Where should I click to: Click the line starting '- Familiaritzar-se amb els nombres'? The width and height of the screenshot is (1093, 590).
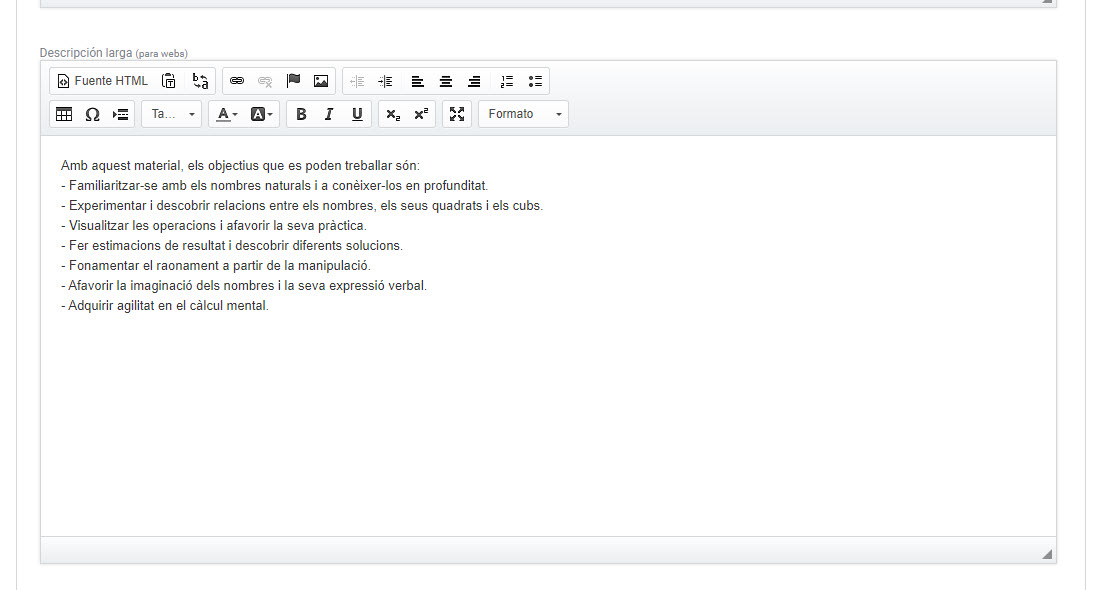pyautogui.click(x=275, y=186)
